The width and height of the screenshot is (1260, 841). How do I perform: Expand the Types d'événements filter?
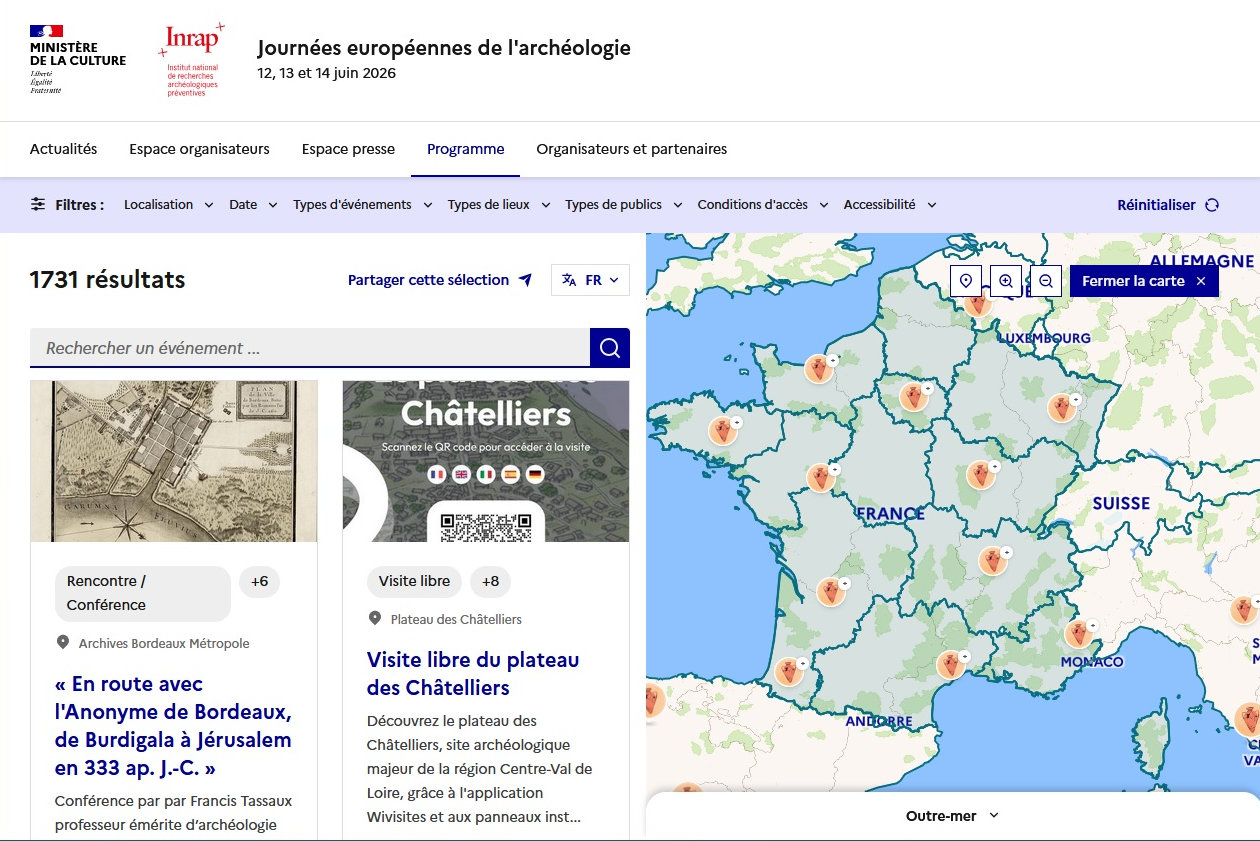pos(363,205)
